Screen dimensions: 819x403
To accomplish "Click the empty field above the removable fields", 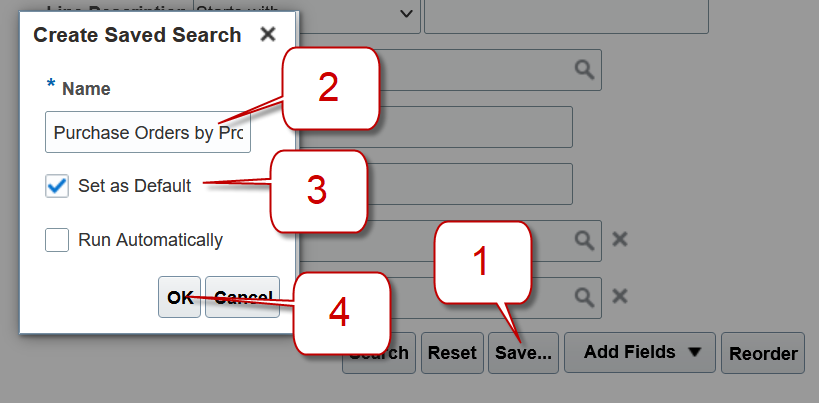I will 480,184.
